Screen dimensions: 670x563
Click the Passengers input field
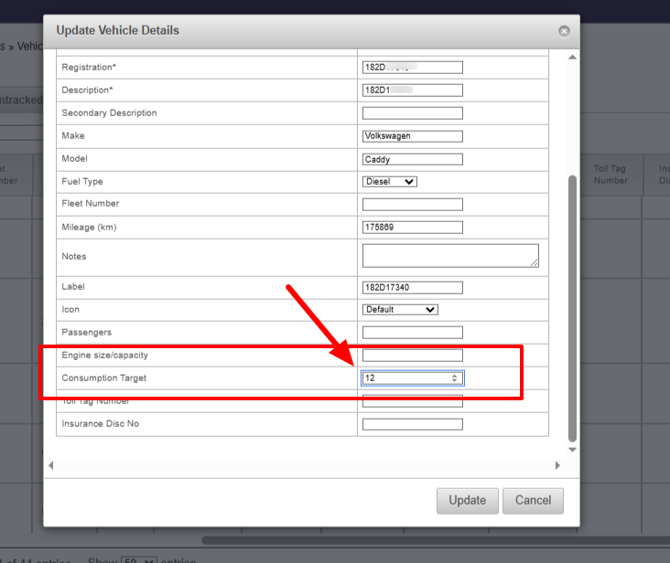tap(412, 332)
